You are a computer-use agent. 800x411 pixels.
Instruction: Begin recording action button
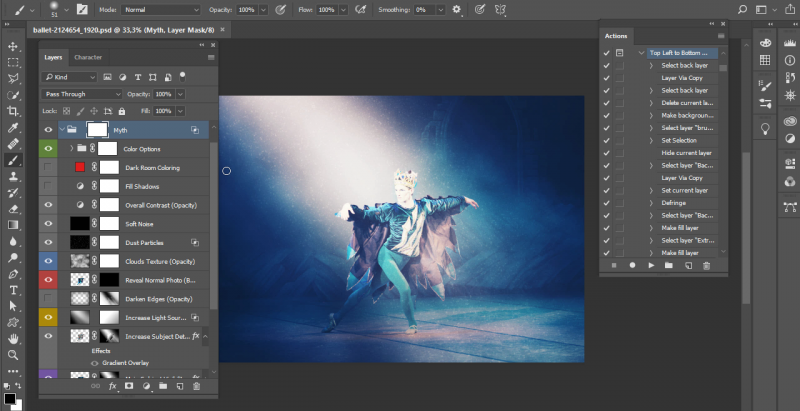pos(633,265)
